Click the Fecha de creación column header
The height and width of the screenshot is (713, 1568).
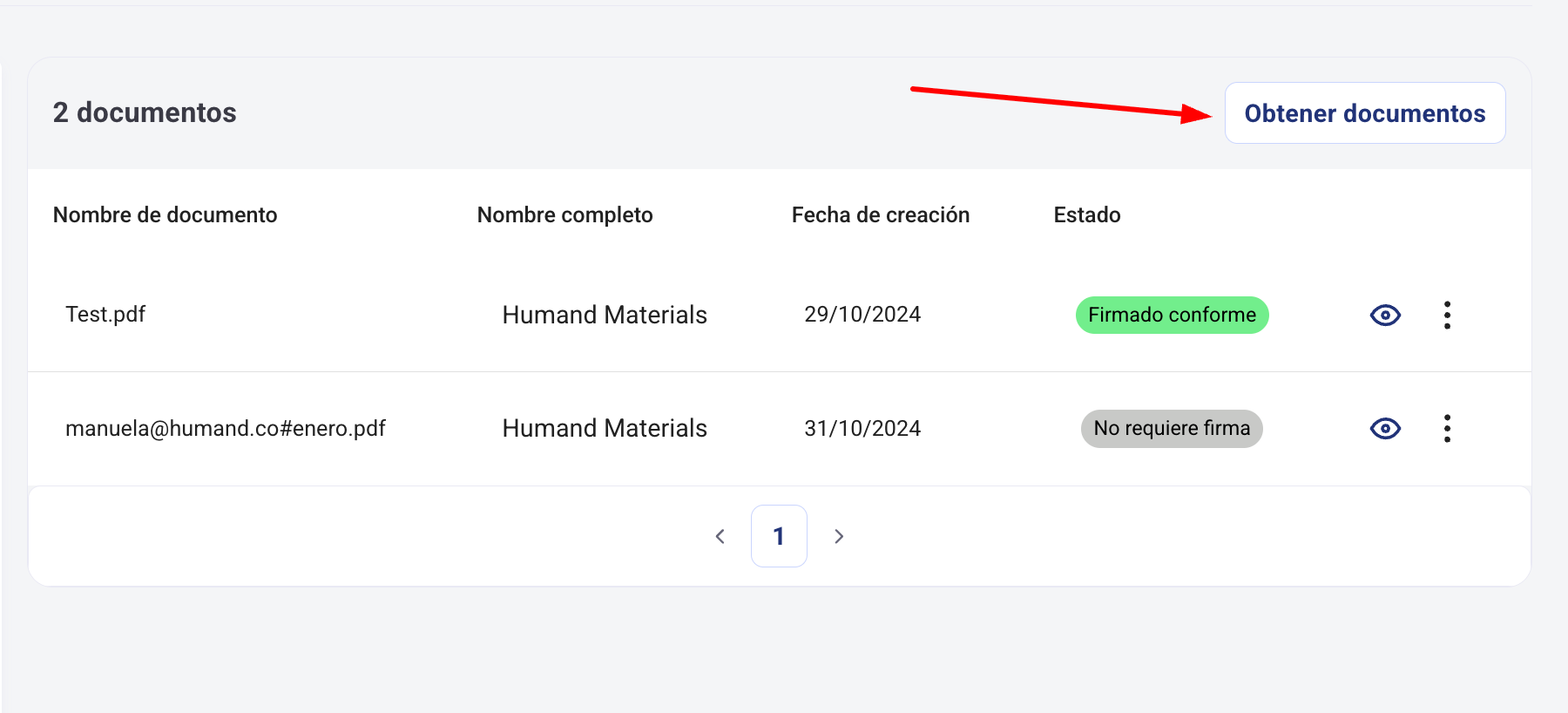(880, 215)
